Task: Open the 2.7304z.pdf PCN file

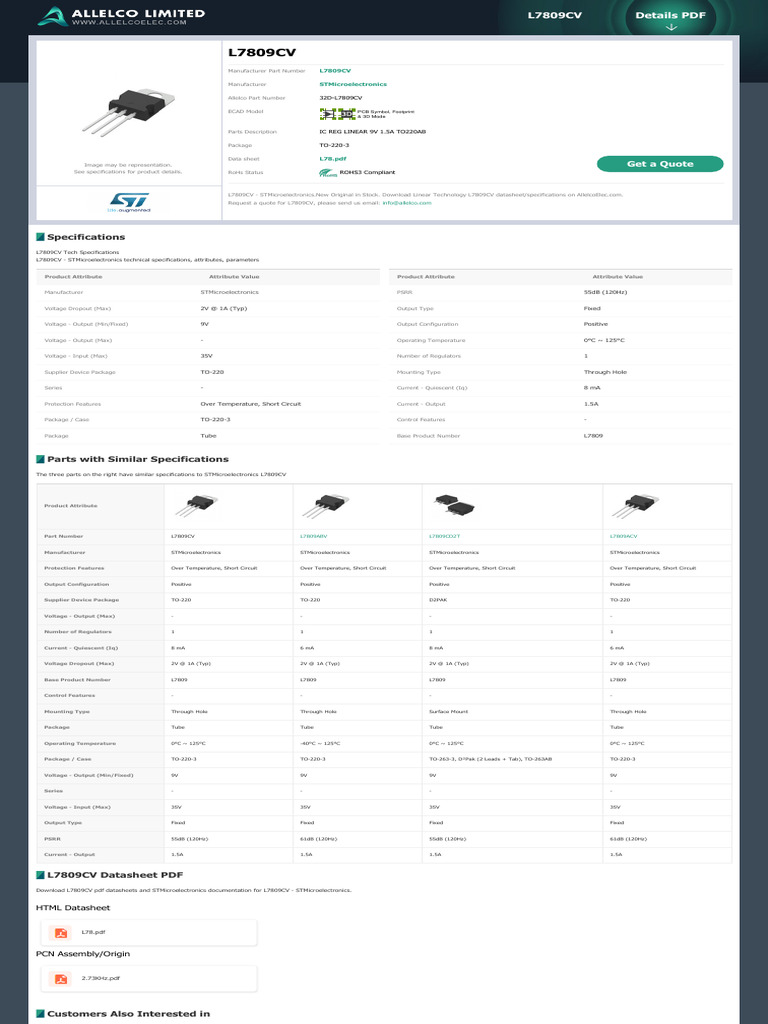Action: 149,978
